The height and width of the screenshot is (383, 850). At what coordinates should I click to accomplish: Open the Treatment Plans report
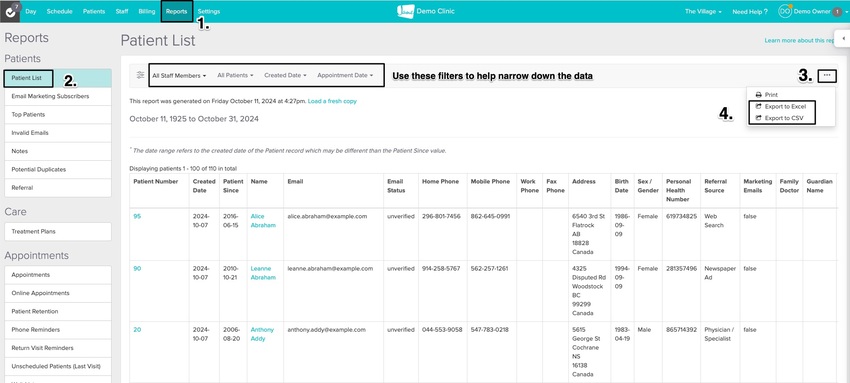click(x=57, y=231)
